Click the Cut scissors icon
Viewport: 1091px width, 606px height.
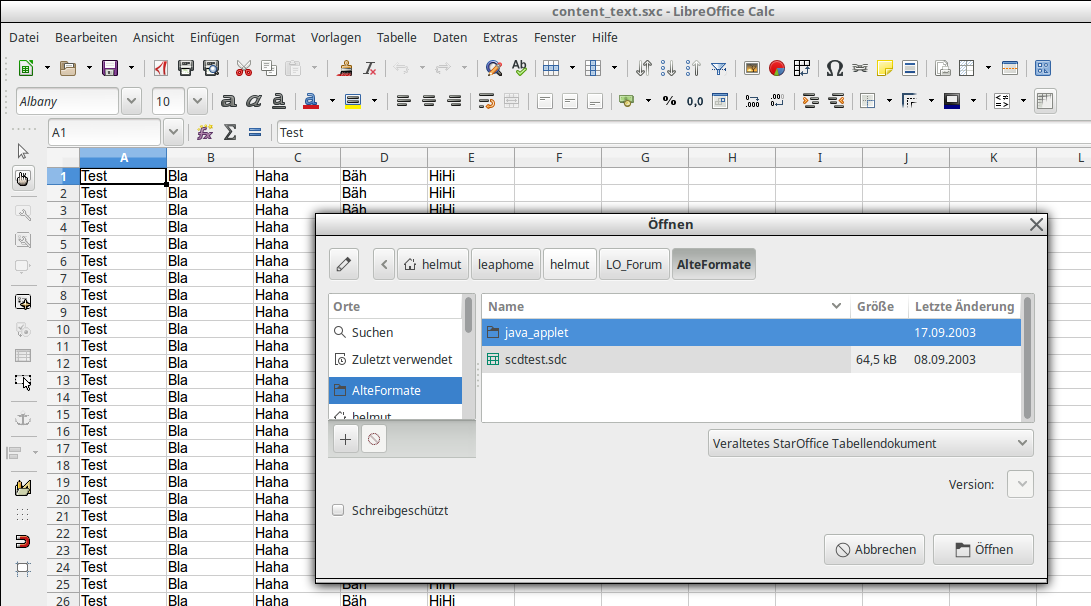(x=243, y=68)
